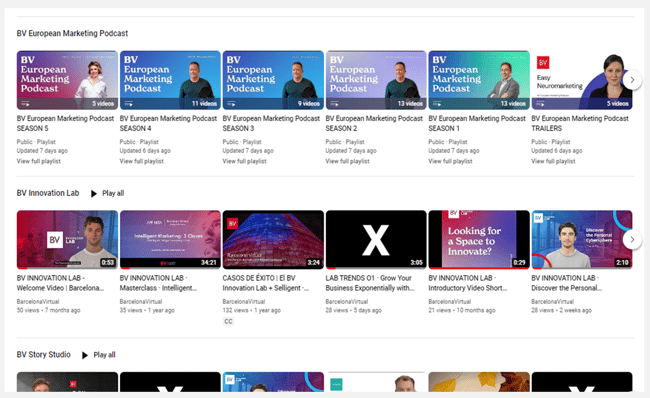View full playlist for SEASON 4
650x398 pixels.
tap(141, 161)
